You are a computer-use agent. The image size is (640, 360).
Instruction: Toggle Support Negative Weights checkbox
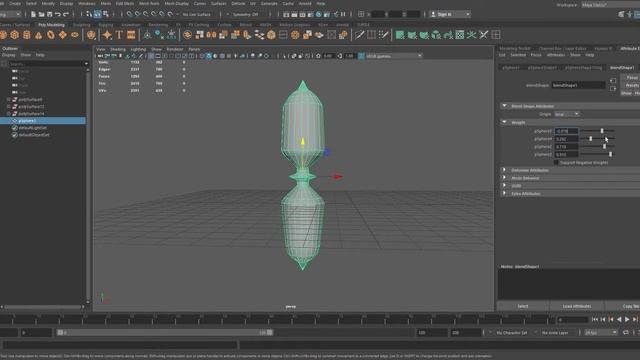click(x=556, y=162)
